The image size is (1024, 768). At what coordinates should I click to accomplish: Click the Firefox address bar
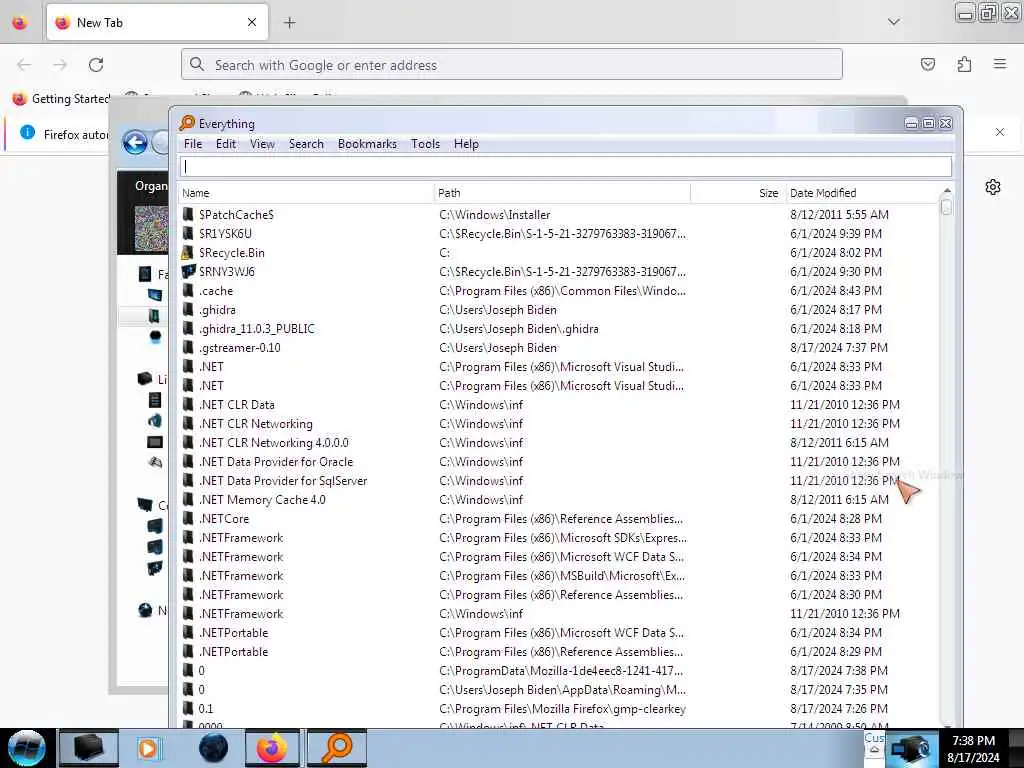[512, 65]
